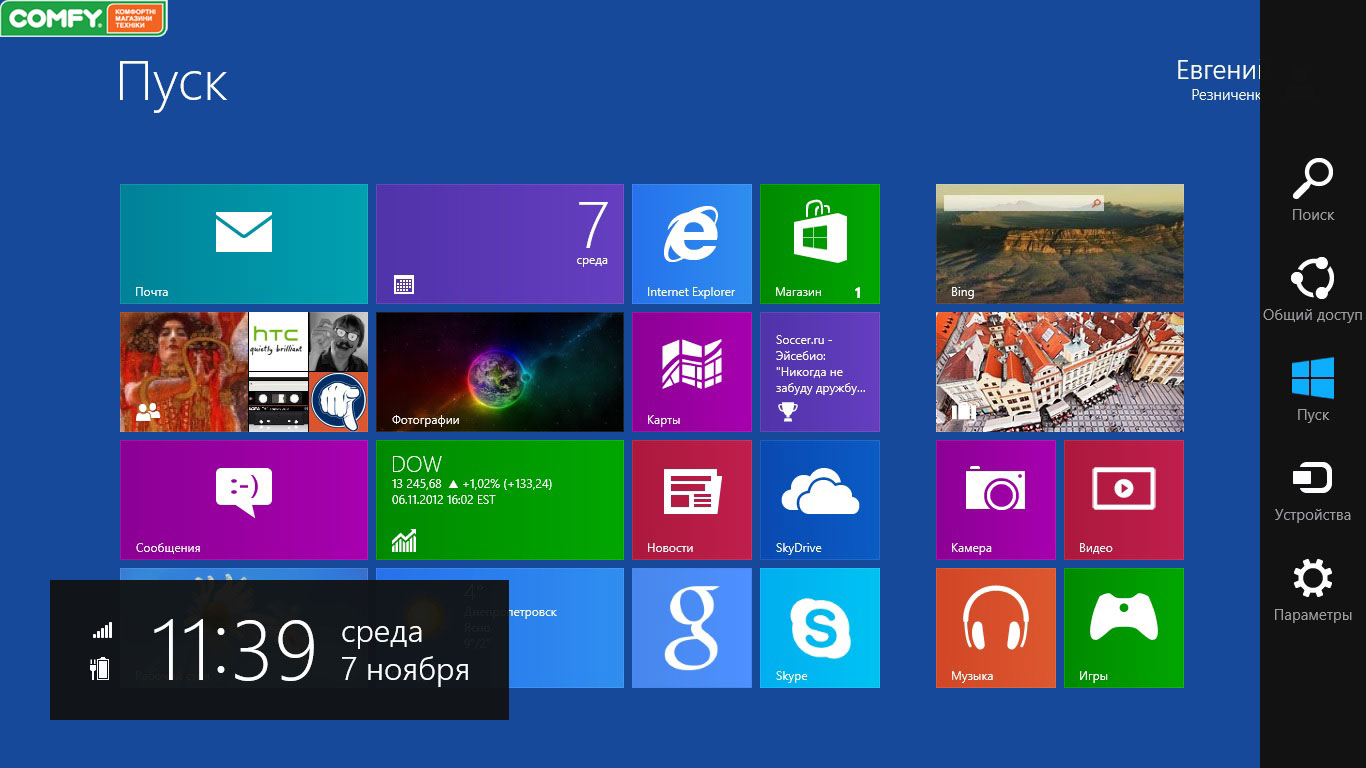This screenshot has height=768, width=1366.
Task: Open the travel tile with city rooftops
Action: coord(1060,372)
